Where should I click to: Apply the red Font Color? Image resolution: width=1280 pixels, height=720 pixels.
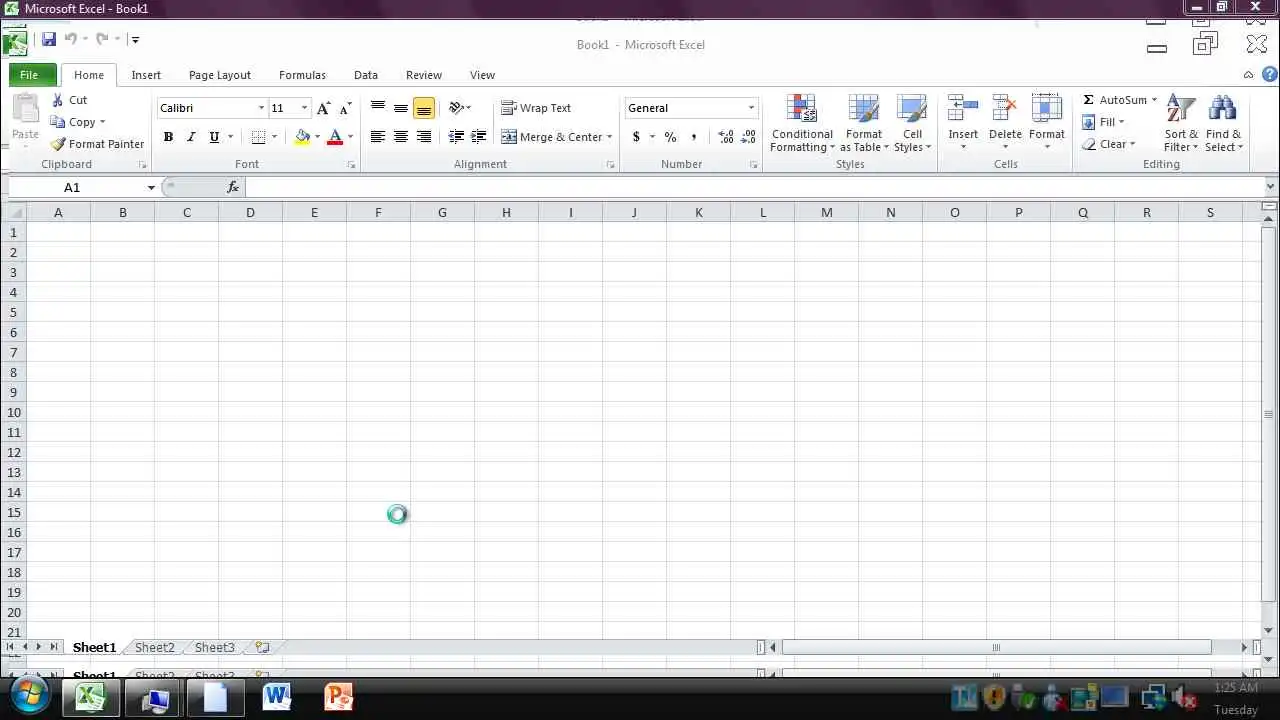(336, 137)
